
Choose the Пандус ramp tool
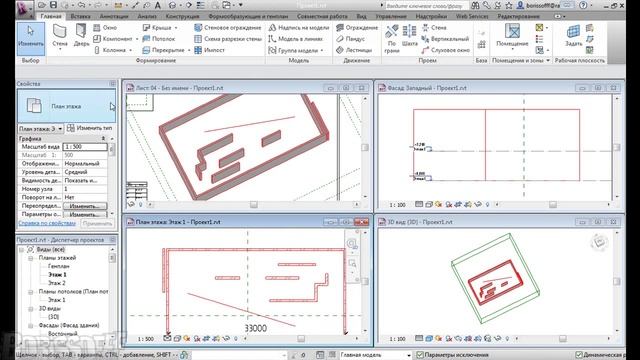351,39
